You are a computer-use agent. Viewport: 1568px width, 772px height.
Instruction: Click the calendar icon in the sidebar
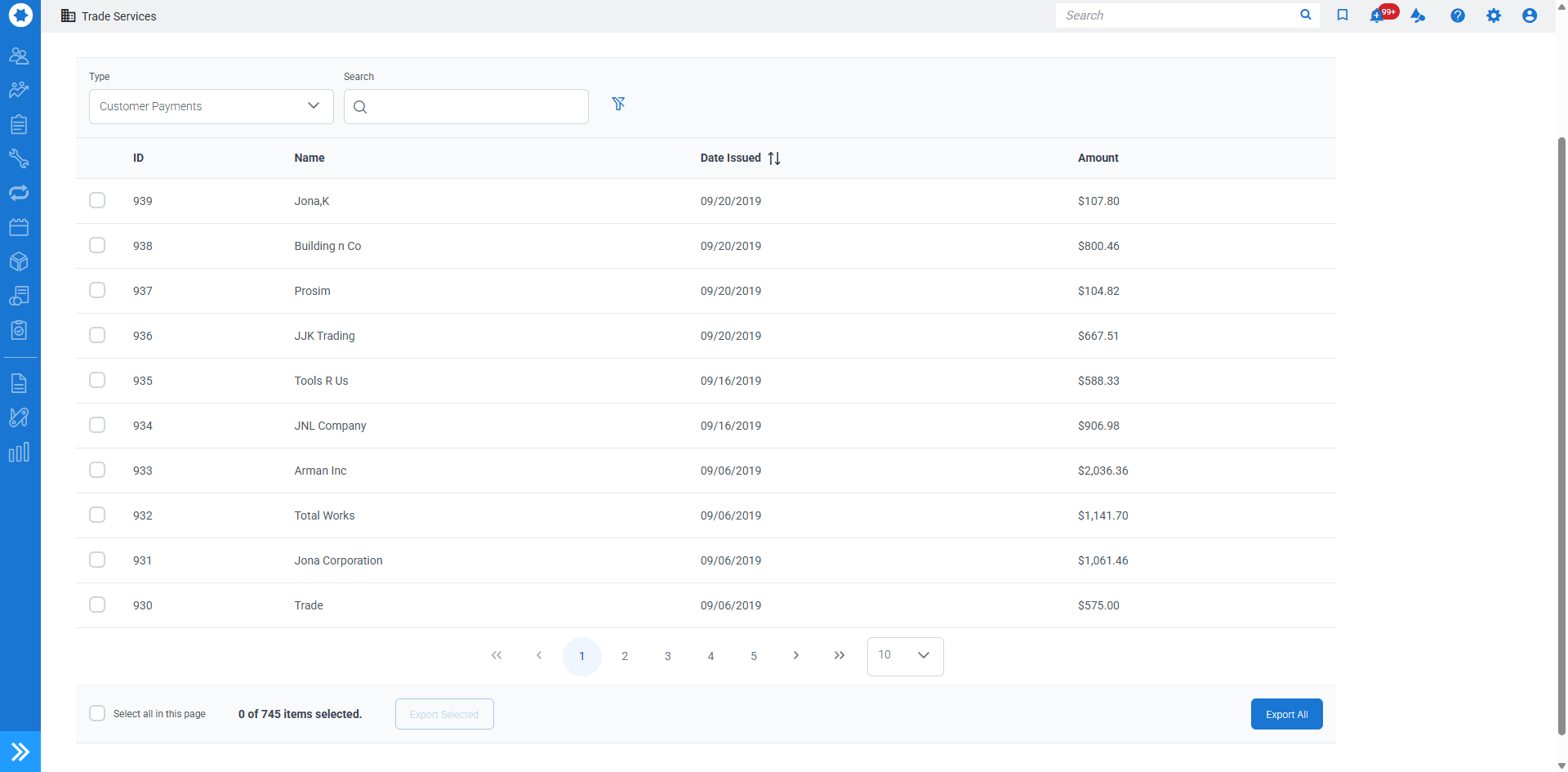[x=20, y=227]
